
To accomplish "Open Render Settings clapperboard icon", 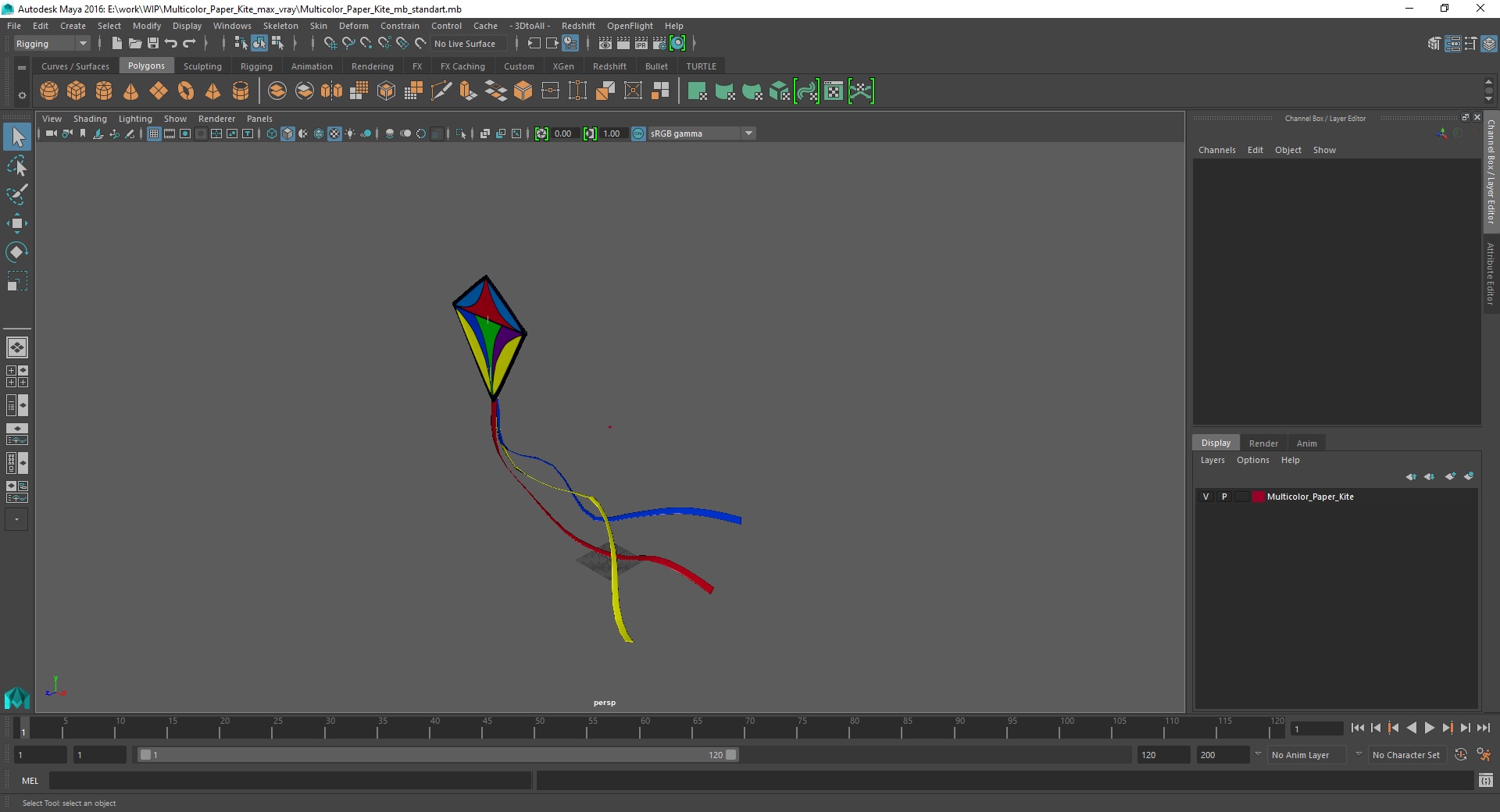I will pyautogui.click(x=659, y=44).
